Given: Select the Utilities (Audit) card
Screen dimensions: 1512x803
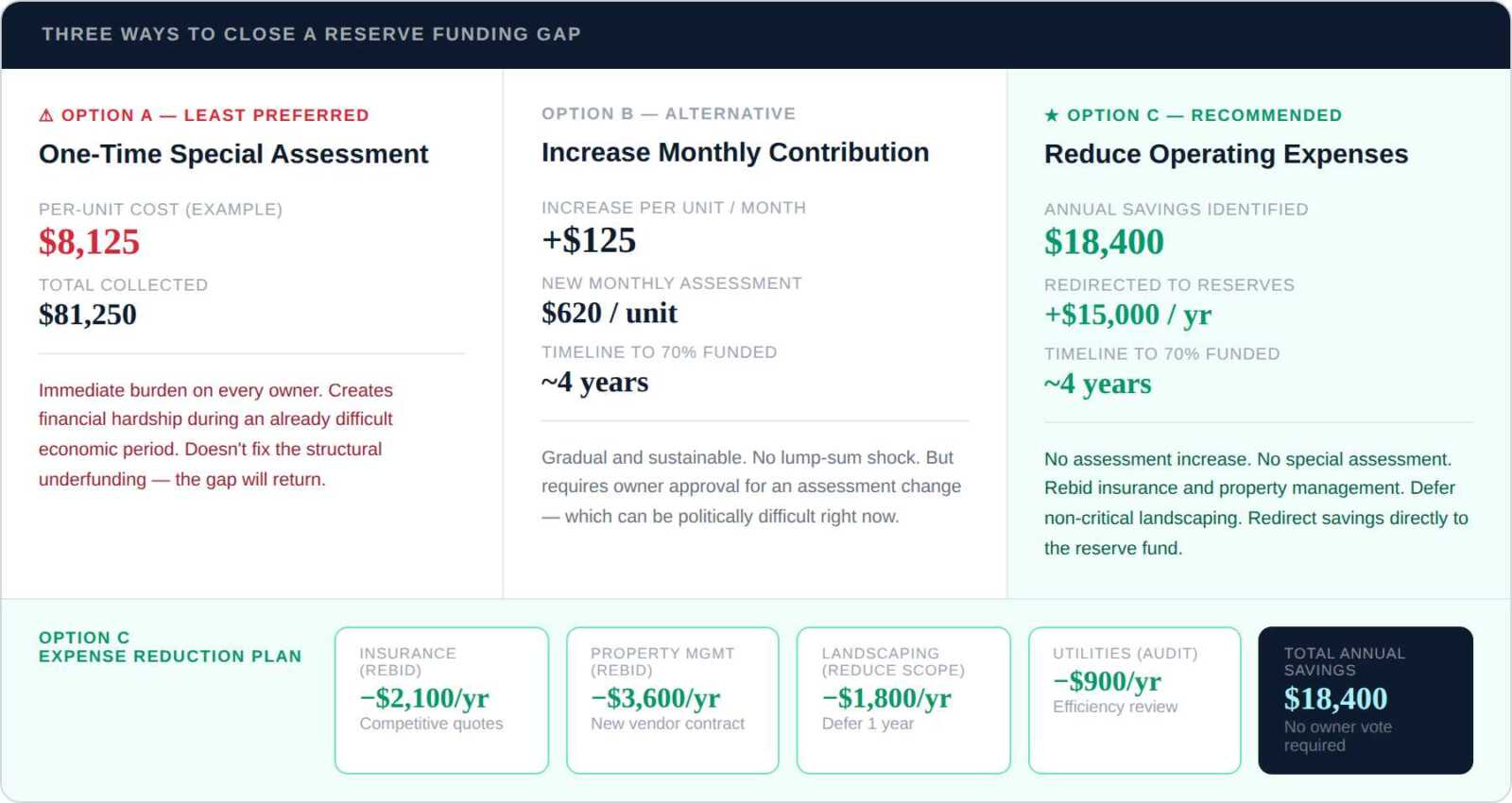Looking at the screenshot, I should tap(1134, 700).
